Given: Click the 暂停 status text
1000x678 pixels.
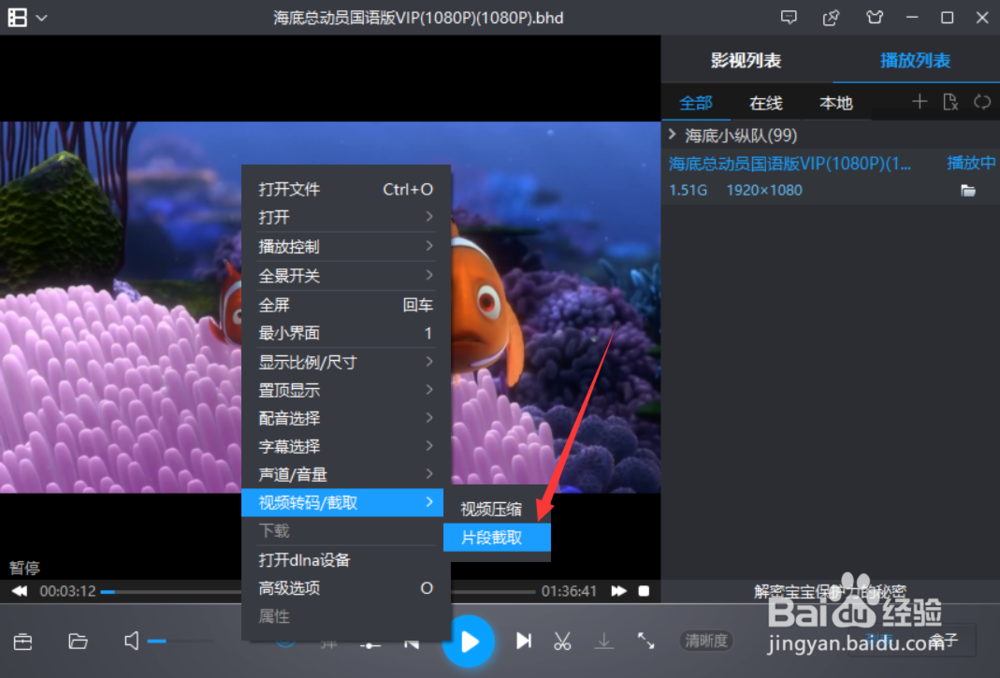Looking at the screenshot, I should click(24, 567).
